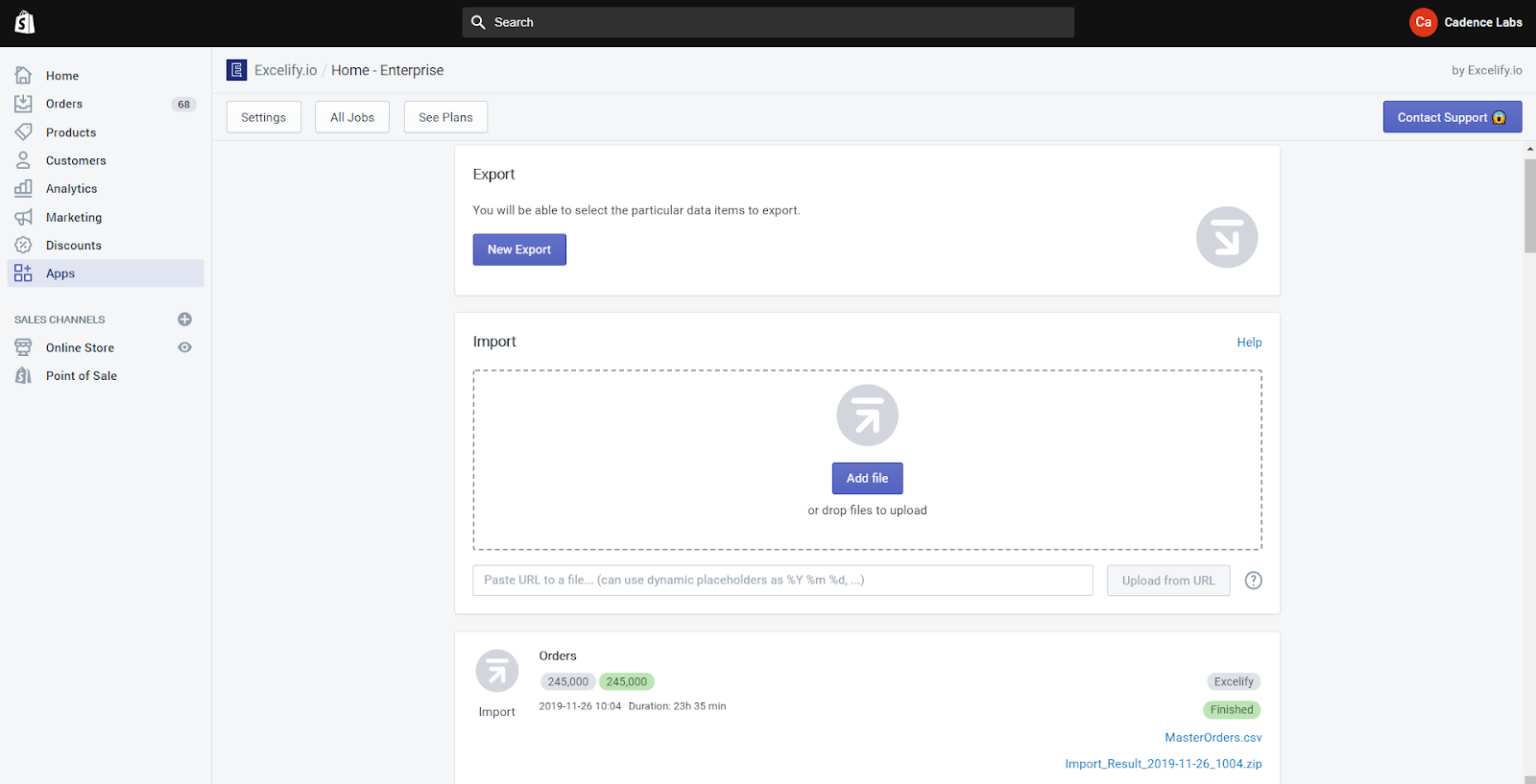Click the by Excelify.io link
The image size is (1536, 784).
[x=1487, y=70]
